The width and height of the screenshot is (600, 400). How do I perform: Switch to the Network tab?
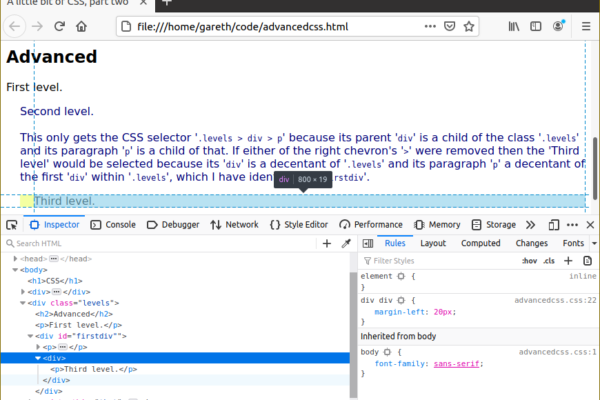coord(234,225)
